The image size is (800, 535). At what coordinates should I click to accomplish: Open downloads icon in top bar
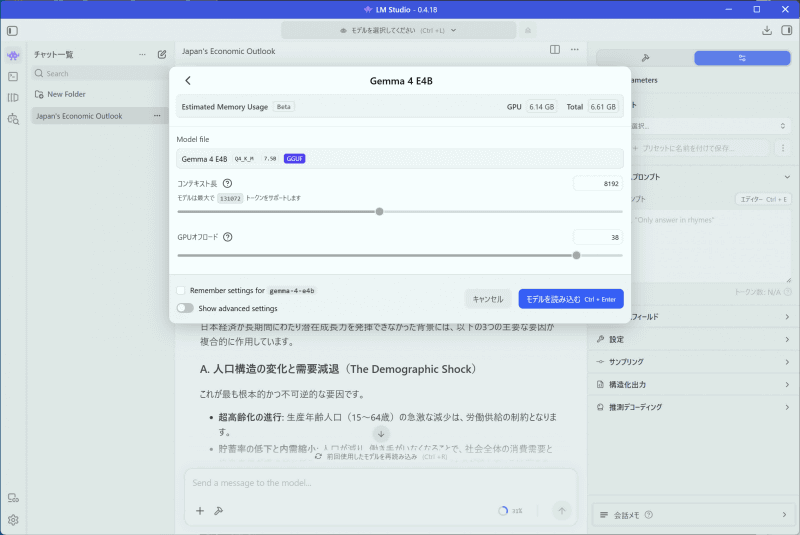pos(767,31)
